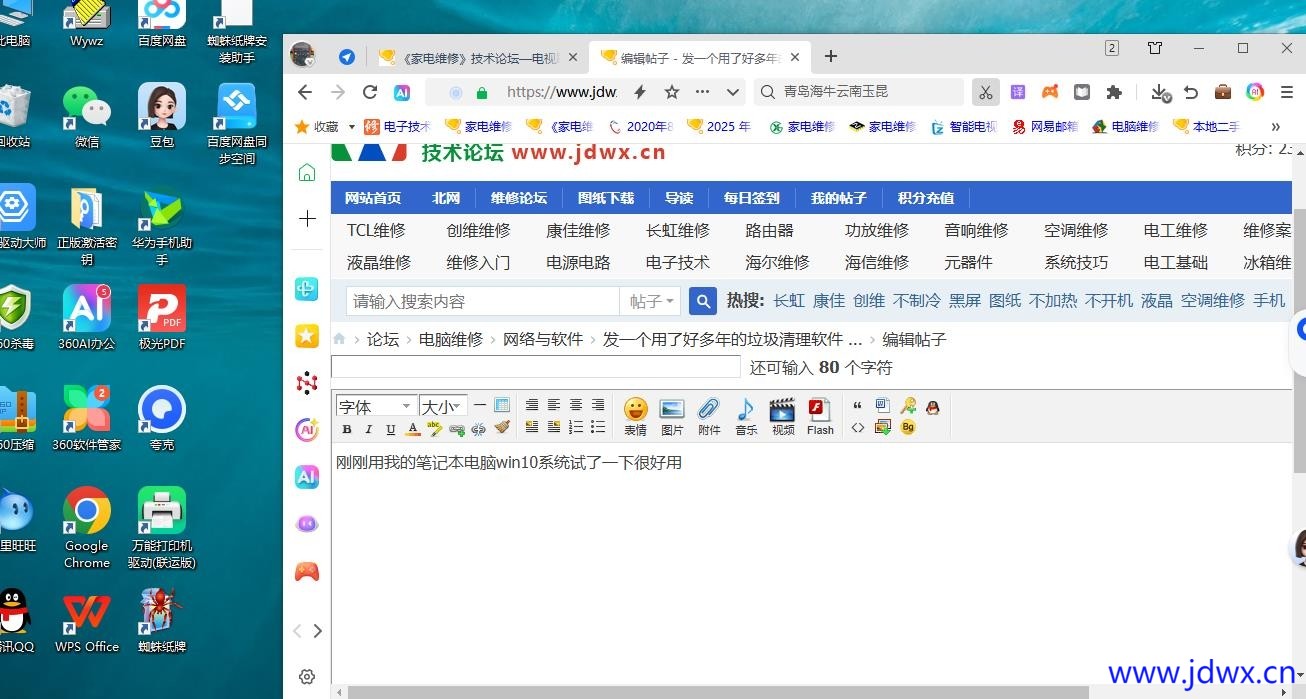Open the 附件 attachment paperclip tool
This screenshot has height=699, width=1306.
point(709,414)
